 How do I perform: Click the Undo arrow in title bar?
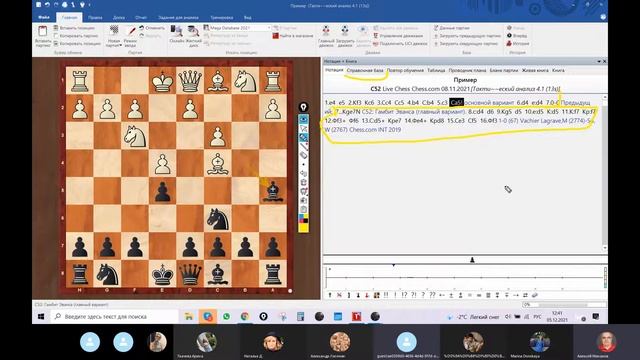tap(47, 5)
